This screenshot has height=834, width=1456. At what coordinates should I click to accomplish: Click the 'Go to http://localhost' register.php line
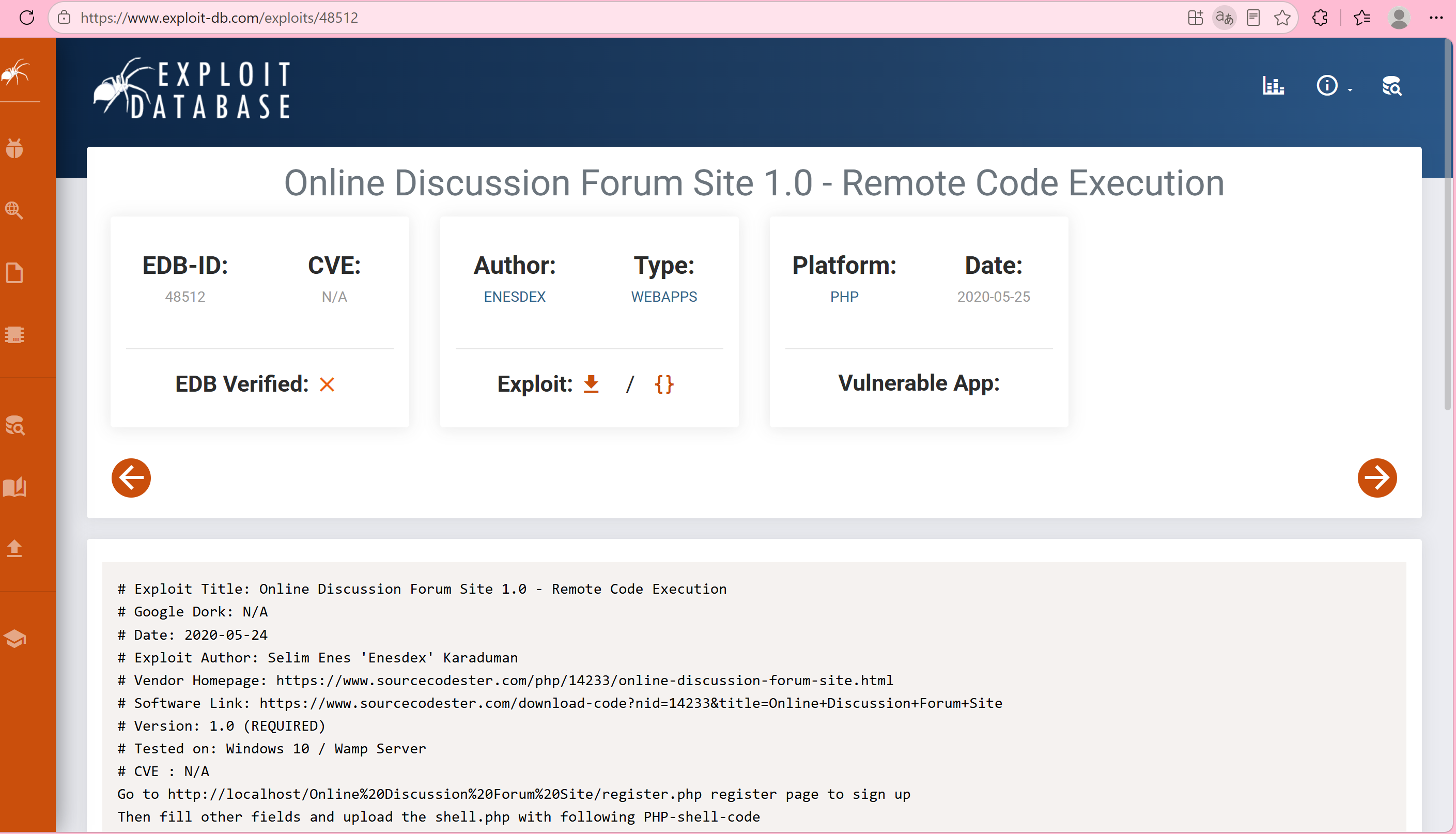[x=514, y=795]
